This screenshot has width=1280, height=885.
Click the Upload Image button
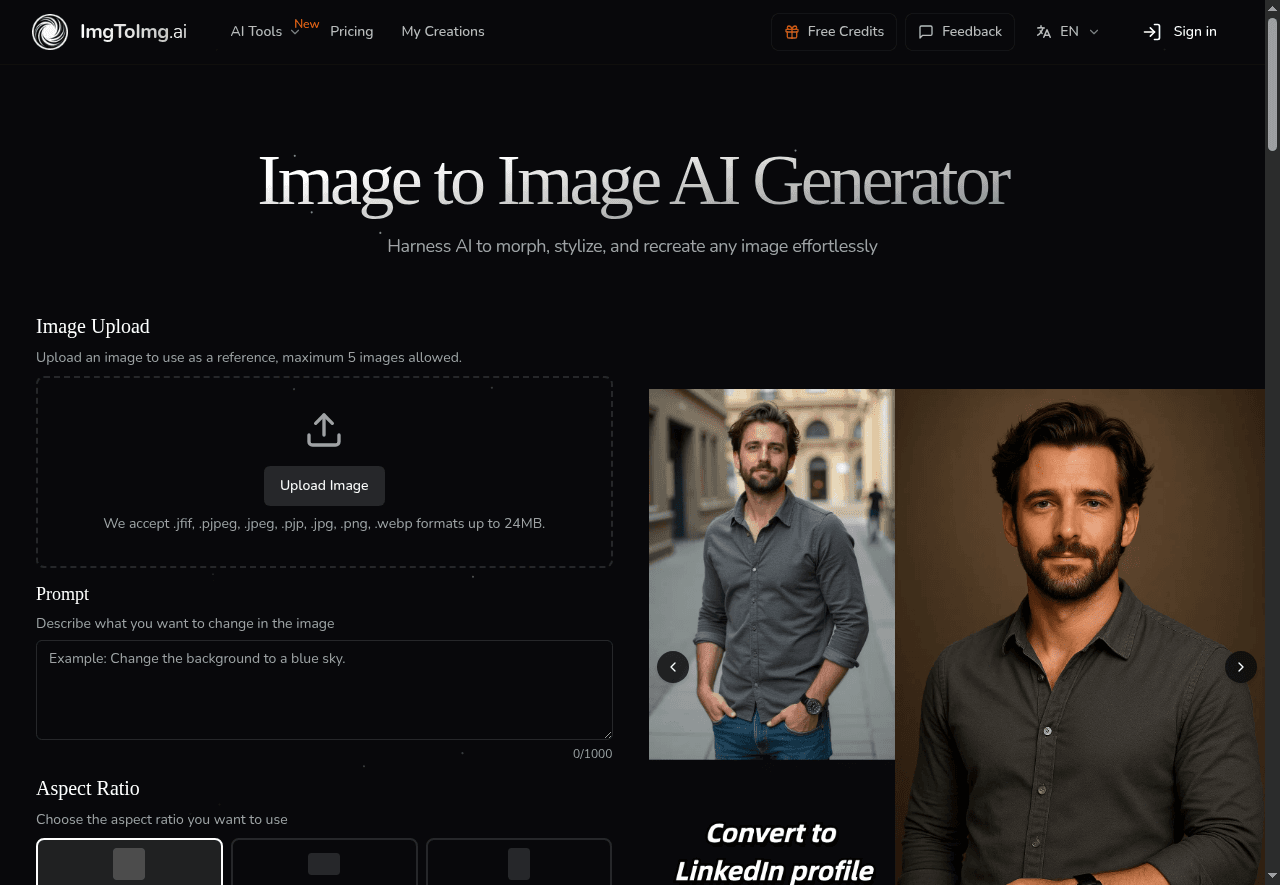324,485
